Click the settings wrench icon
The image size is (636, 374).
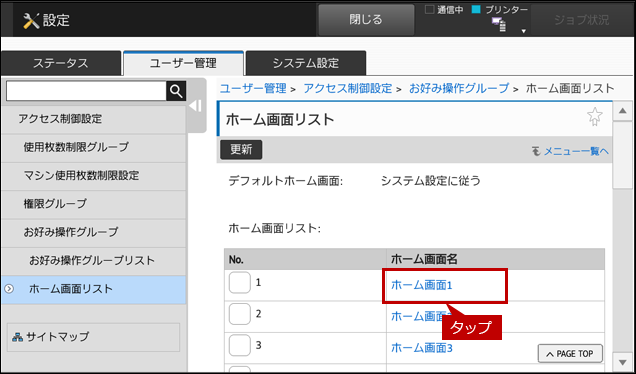pos(31,20)
